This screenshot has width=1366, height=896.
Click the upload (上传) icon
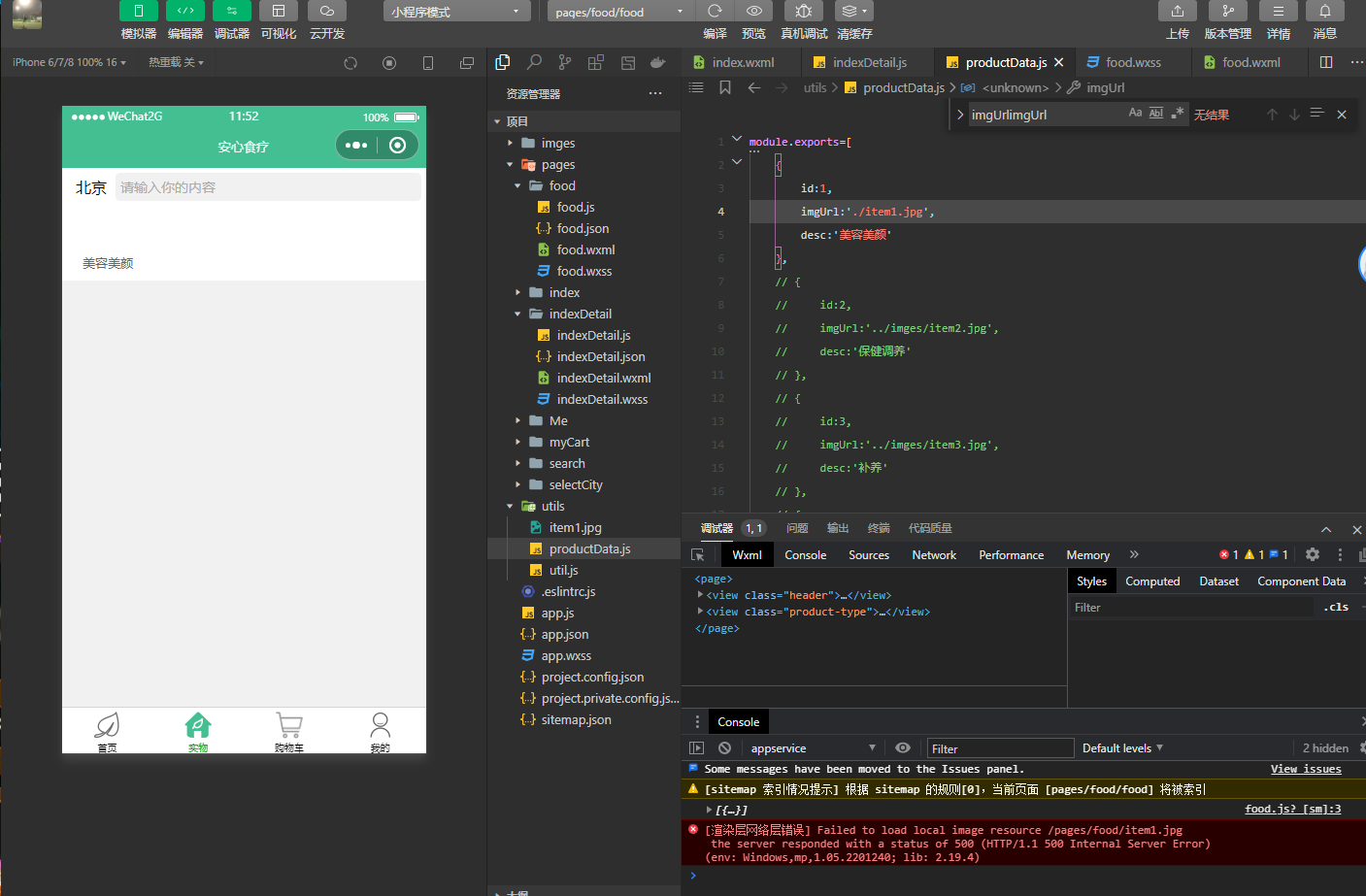[x=1178, y=11]
